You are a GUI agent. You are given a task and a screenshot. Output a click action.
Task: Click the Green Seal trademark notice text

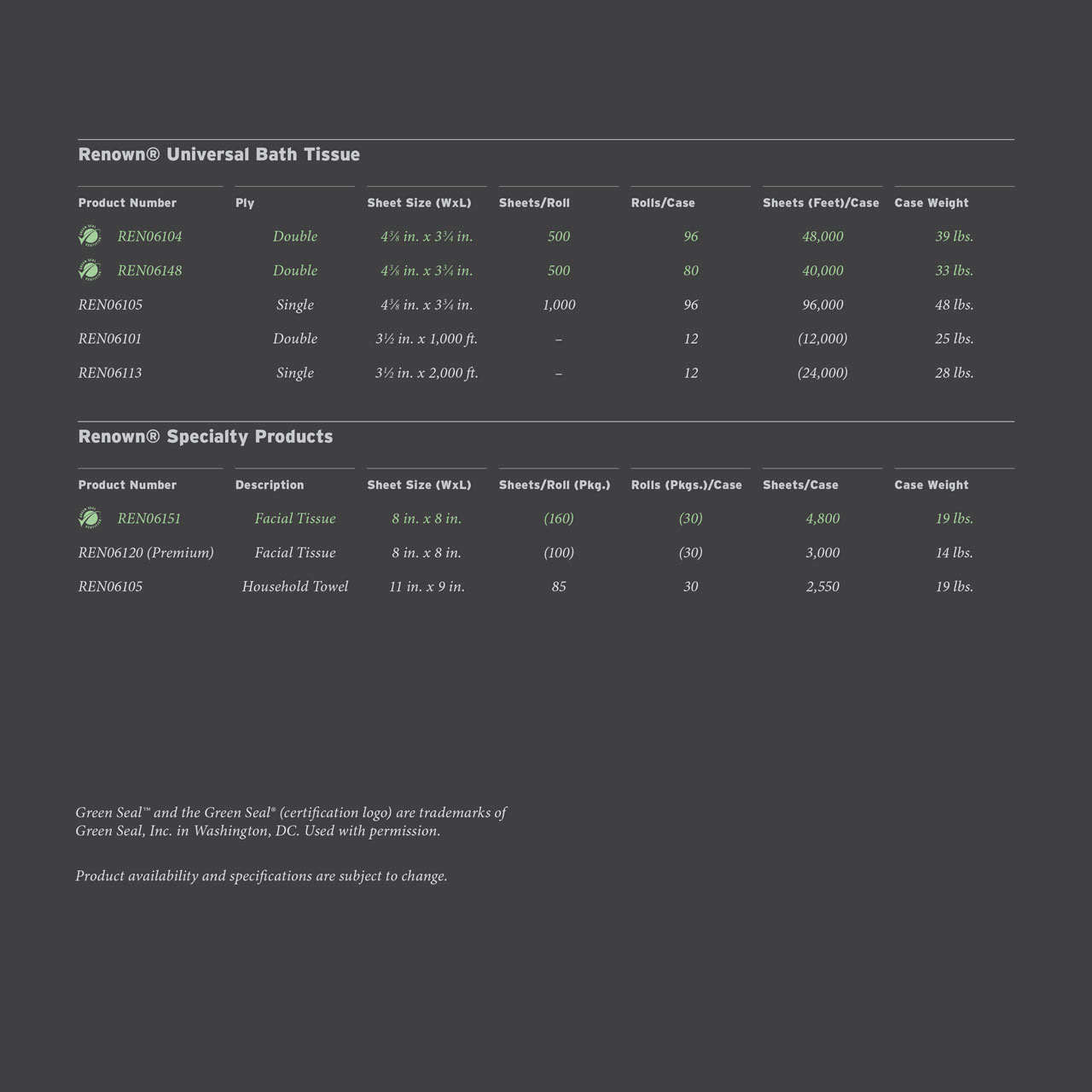[x=291, y=822]
